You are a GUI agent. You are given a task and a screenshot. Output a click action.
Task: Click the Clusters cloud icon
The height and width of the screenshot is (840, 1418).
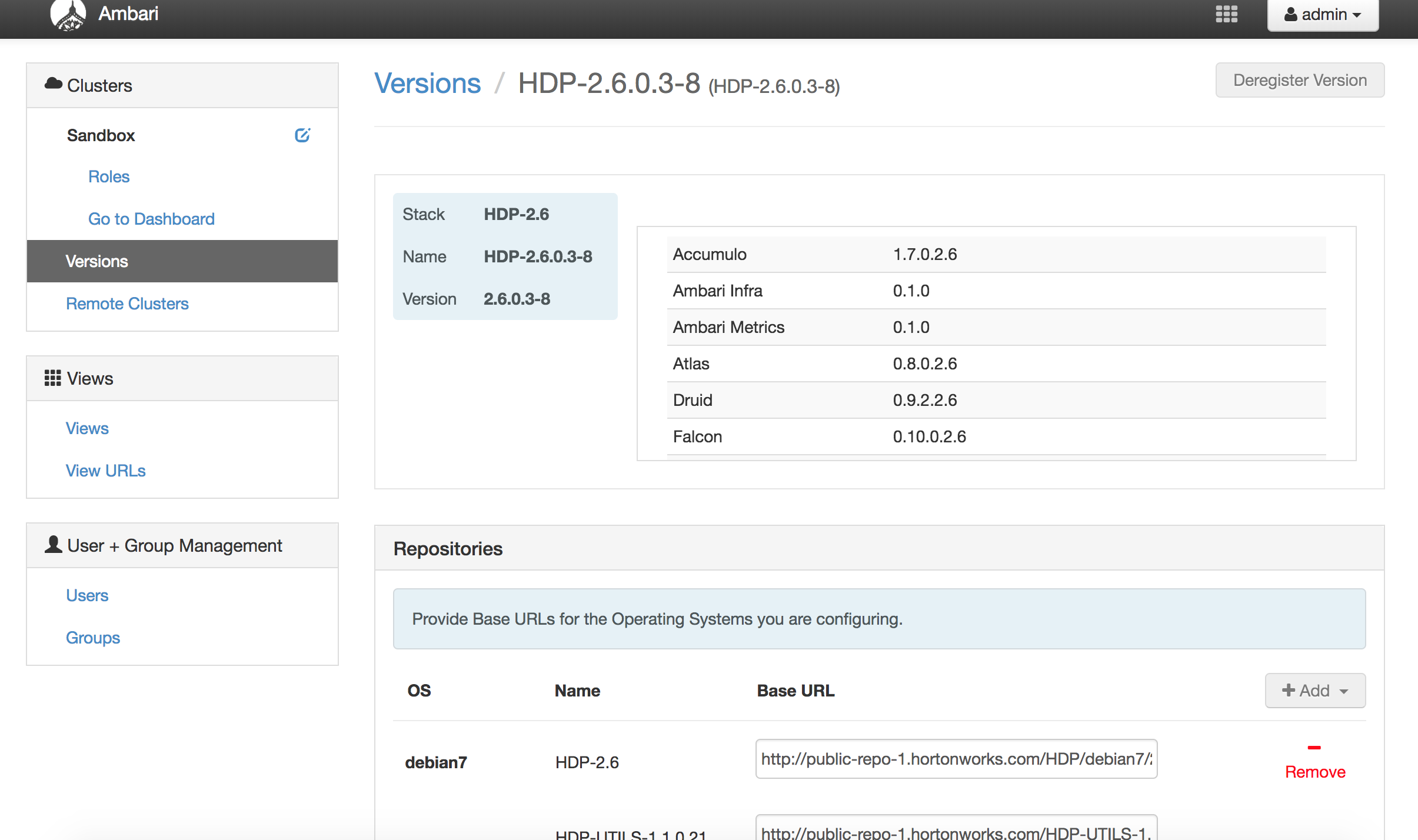54,84
